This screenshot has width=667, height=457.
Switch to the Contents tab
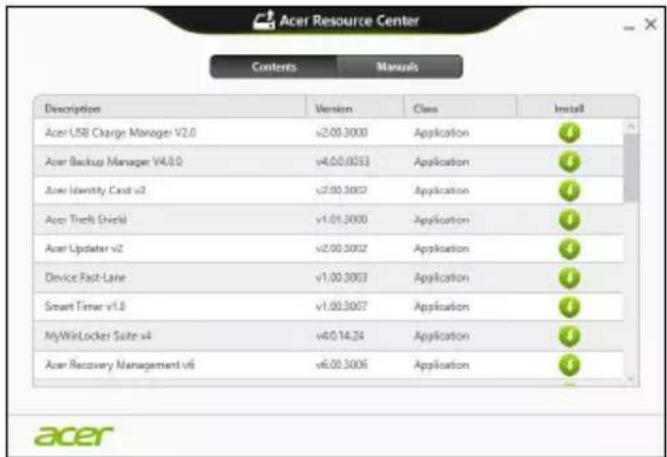click(x=274, y=67)
